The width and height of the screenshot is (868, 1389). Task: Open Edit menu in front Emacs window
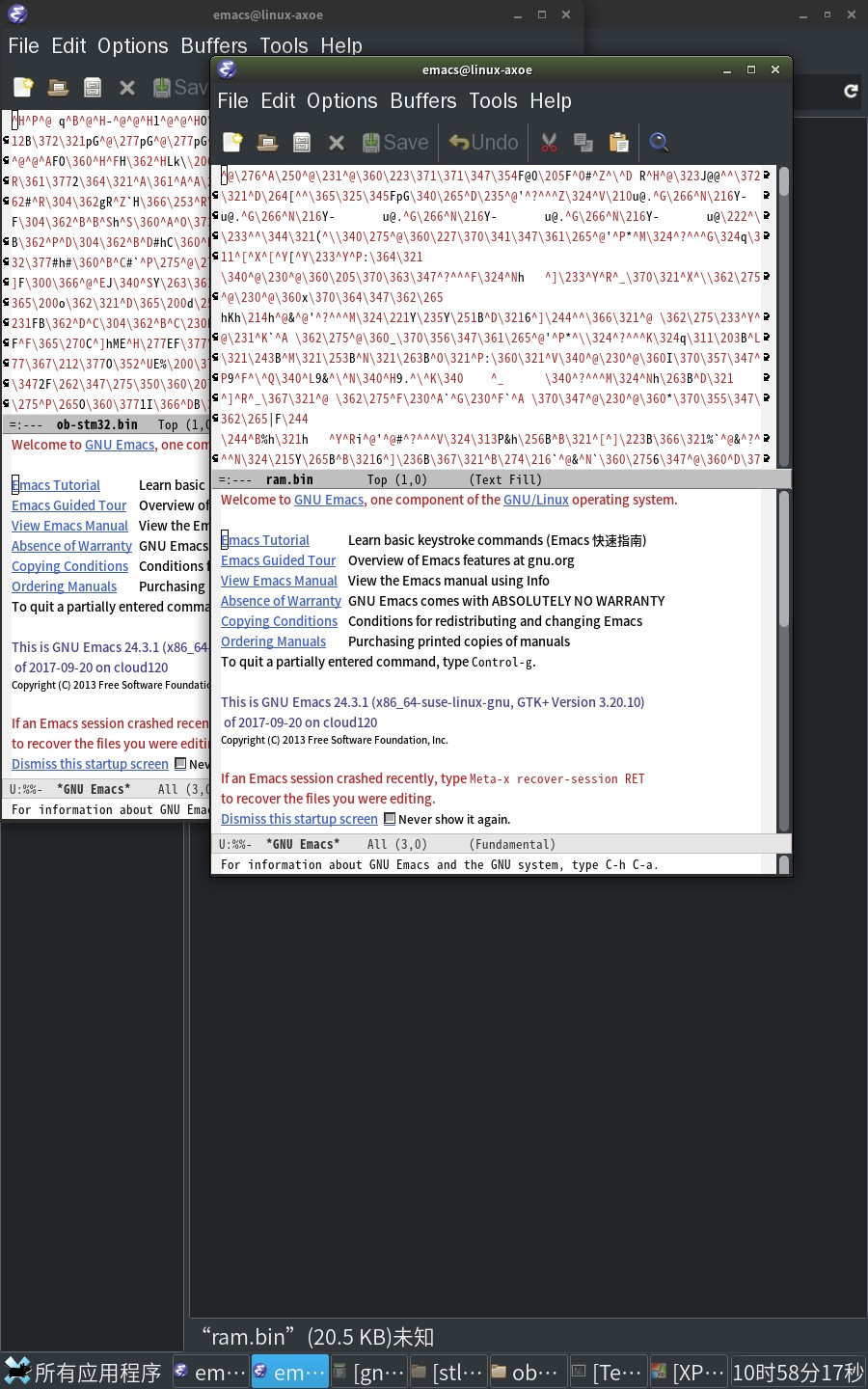(x=278, y=101)
